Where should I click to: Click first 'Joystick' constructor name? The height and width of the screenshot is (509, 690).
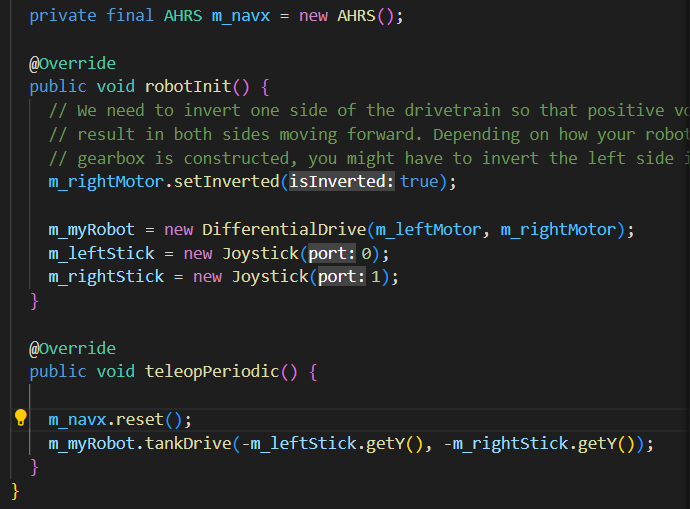tap(260, 254)
